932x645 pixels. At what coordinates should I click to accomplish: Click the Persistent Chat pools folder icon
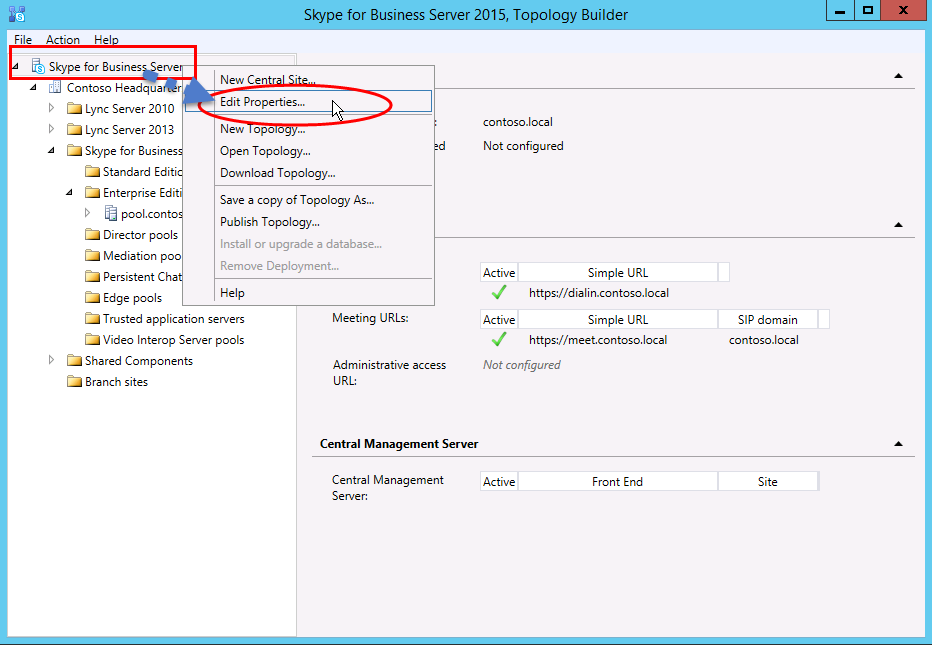pyautogui.click(x=92, y=276)
